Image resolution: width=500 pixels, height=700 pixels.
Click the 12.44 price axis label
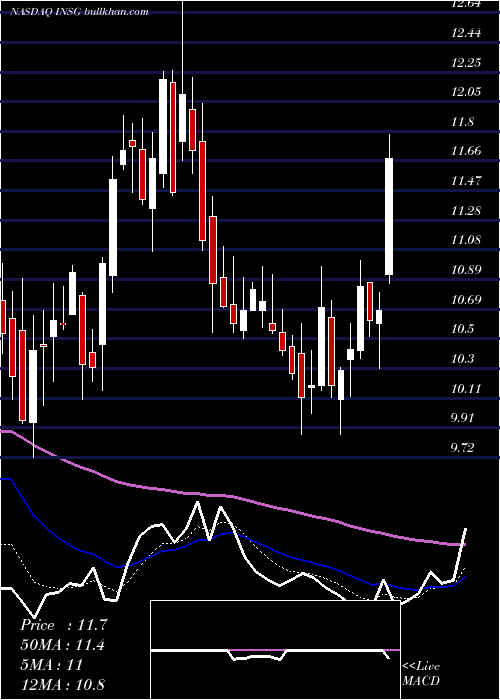point(467,33)
